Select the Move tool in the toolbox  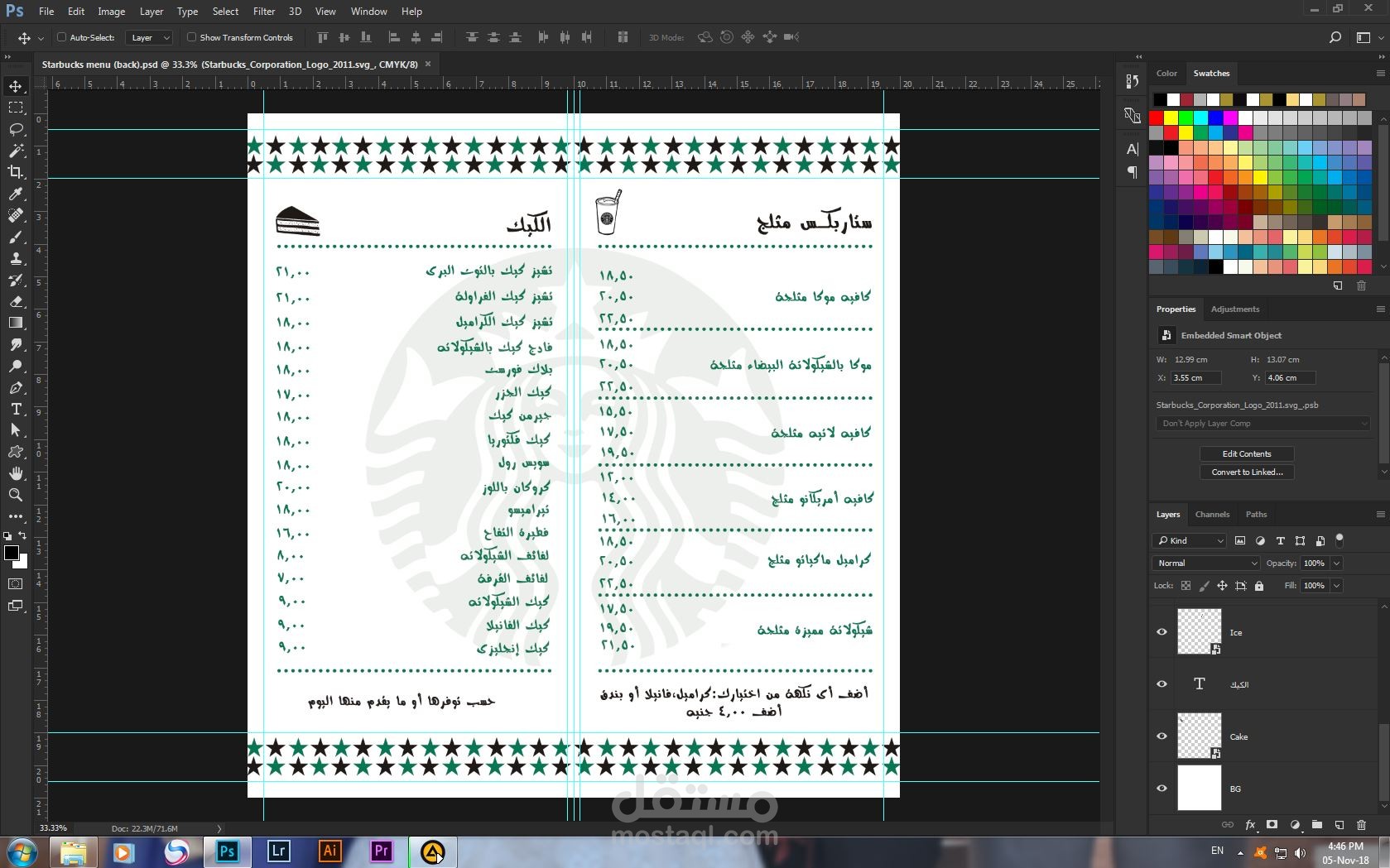[16, 86]
